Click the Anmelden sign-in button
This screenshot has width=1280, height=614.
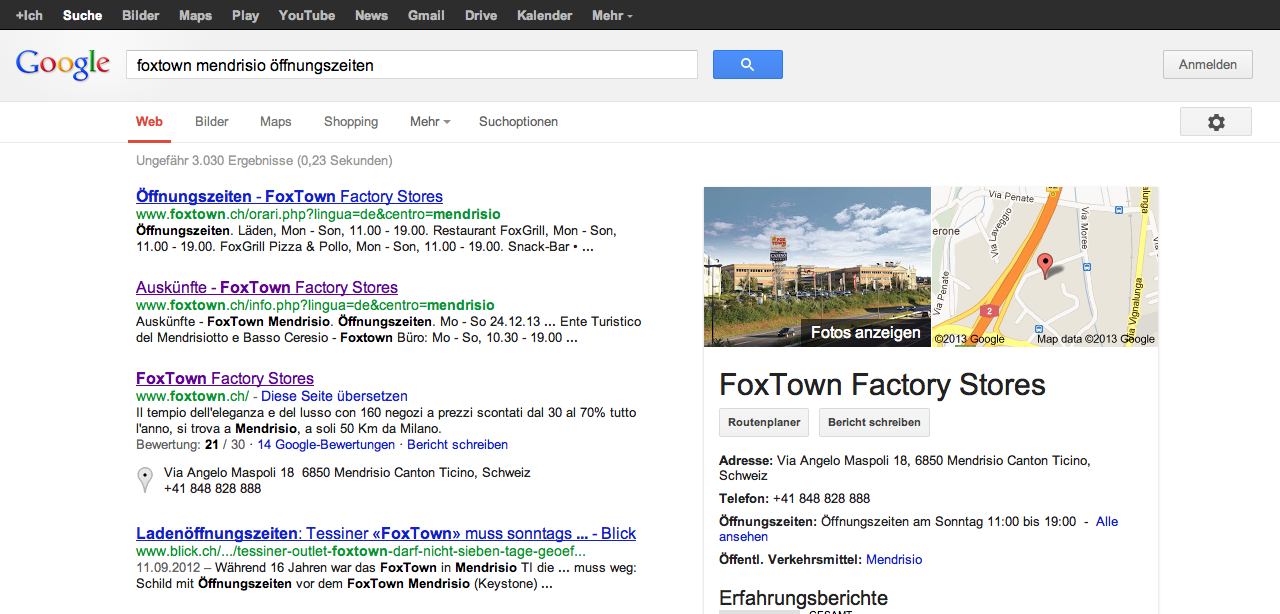pyautogui.click(x=1207, y=65)
